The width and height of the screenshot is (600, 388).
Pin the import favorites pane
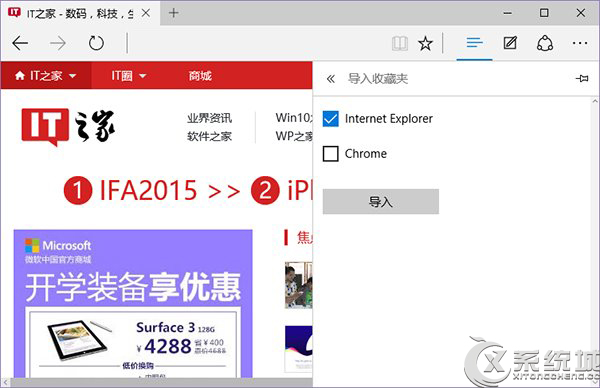(x=582, y=78)
